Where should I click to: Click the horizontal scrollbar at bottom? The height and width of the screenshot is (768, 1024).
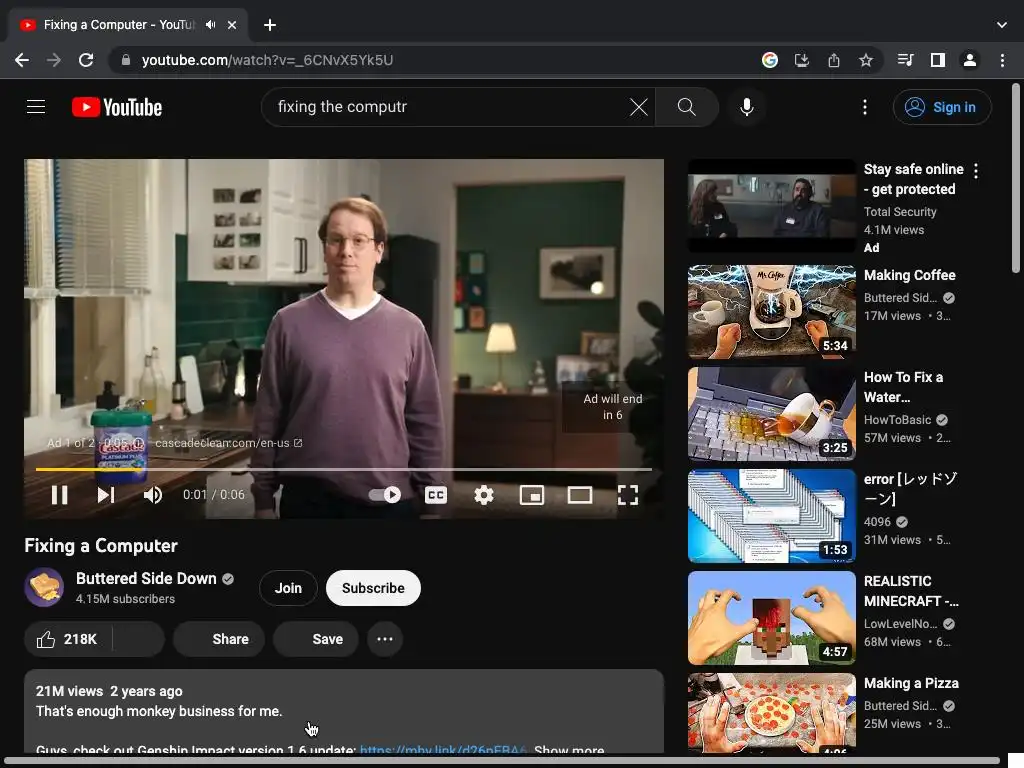pyautogui.click(x=501, y=761)
